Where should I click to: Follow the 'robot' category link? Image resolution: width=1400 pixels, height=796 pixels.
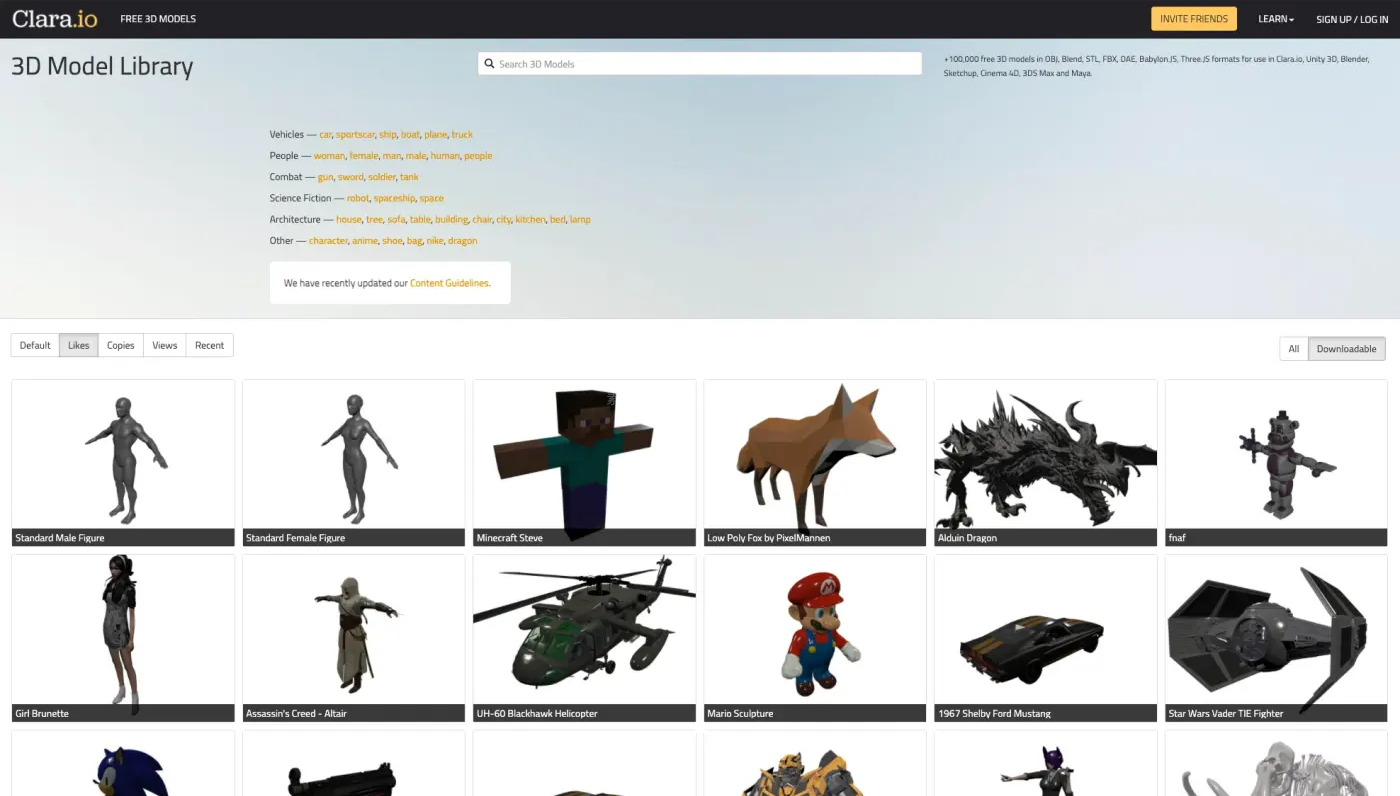pyautogui.click(x=358, y=198)
